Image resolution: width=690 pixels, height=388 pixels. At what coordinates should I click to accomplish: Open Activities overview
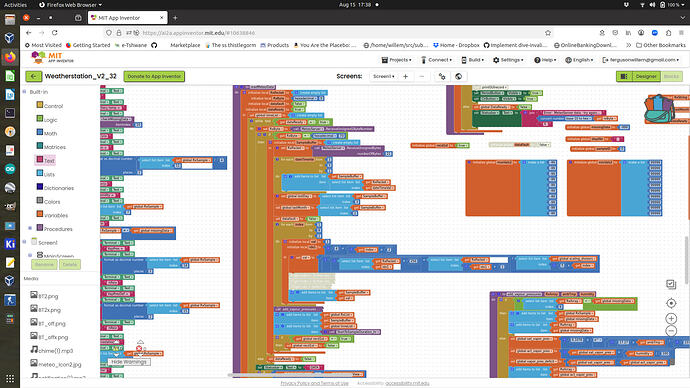coord(15,5)
